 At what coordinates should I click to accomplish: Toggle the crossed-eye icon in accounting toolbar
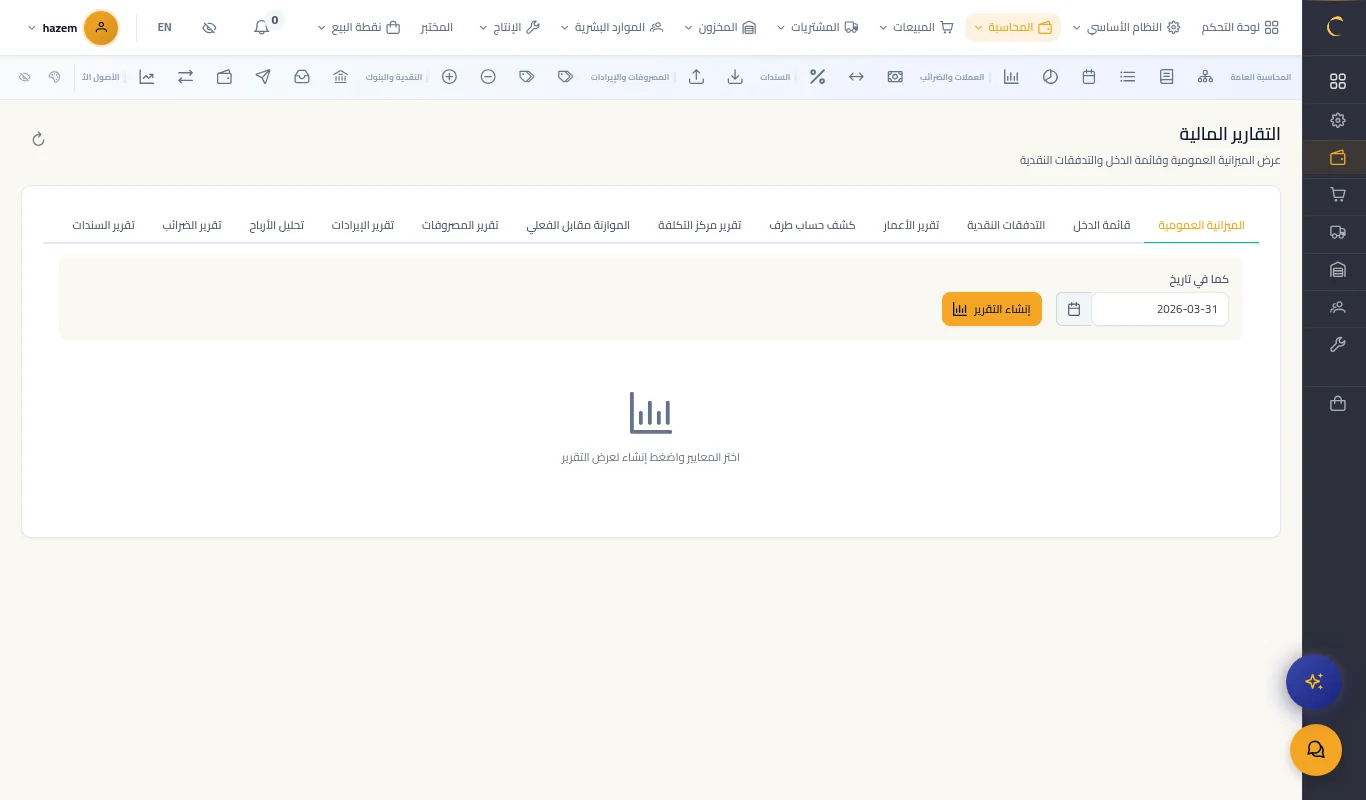coord(25,76)
